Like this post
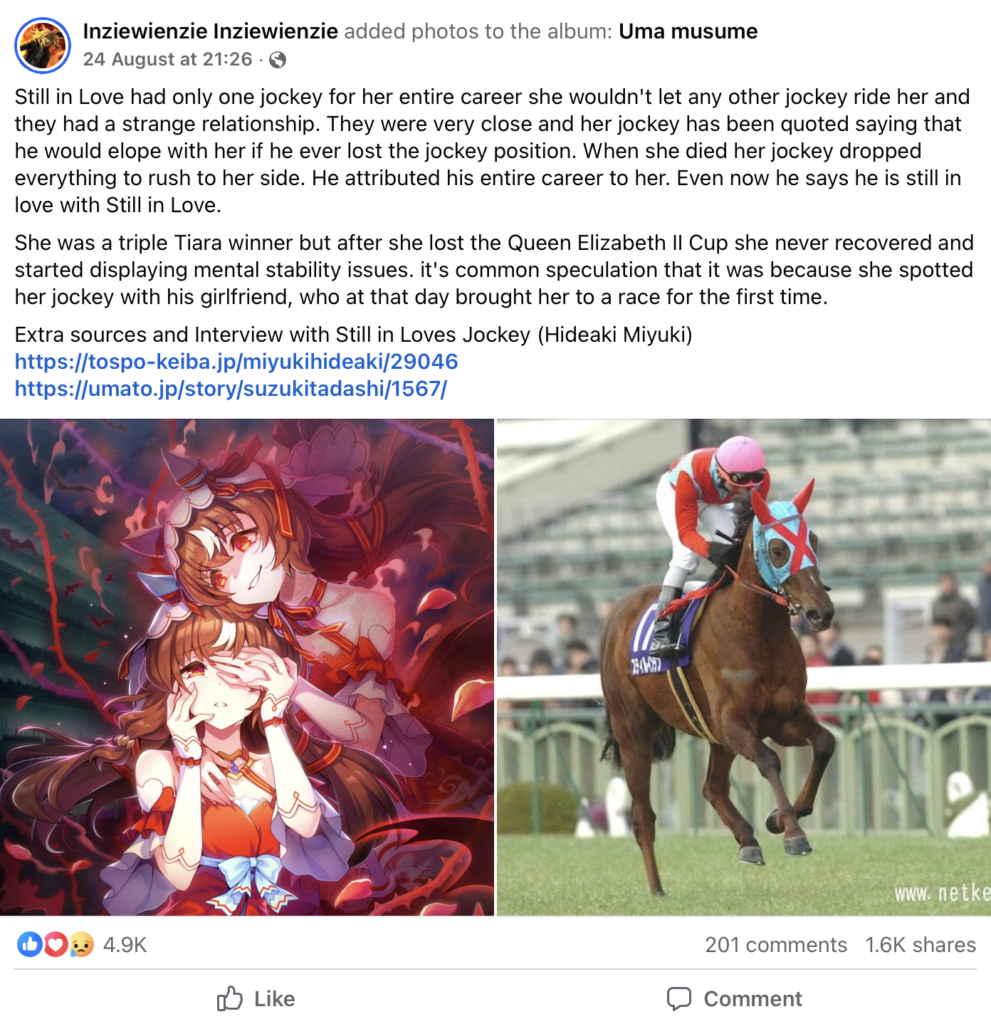991x1024 pixels. (x=256, y=999)
